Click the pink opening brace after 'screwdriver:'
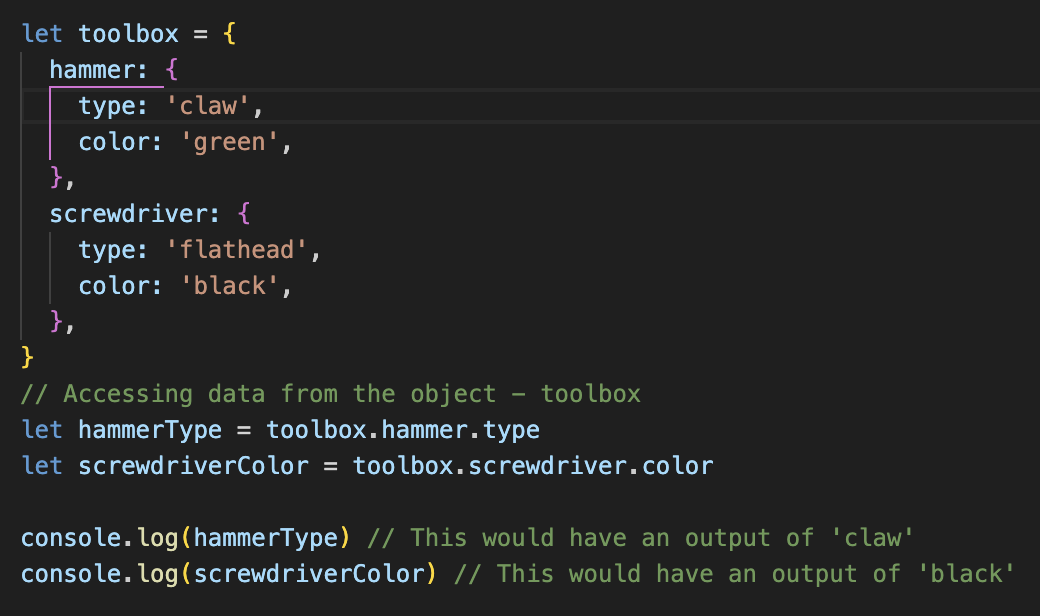The width and height of the screenshot is (1040, 616). 243,214
